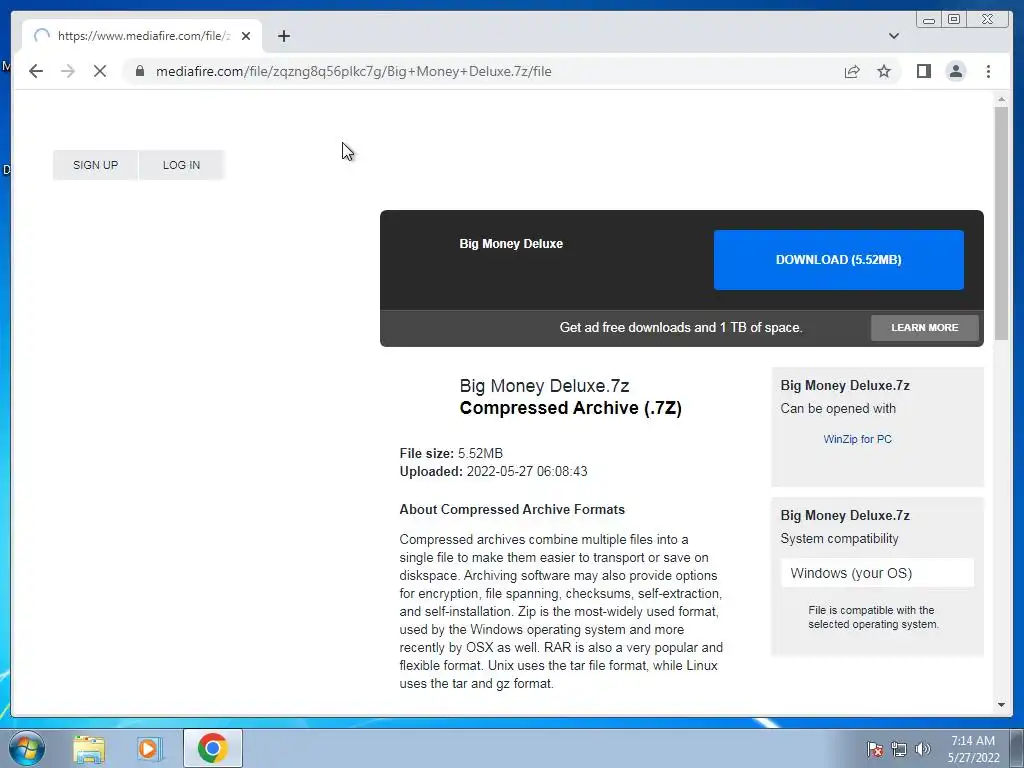
Task: Share this page via the share icon
Action: [852, 71]
